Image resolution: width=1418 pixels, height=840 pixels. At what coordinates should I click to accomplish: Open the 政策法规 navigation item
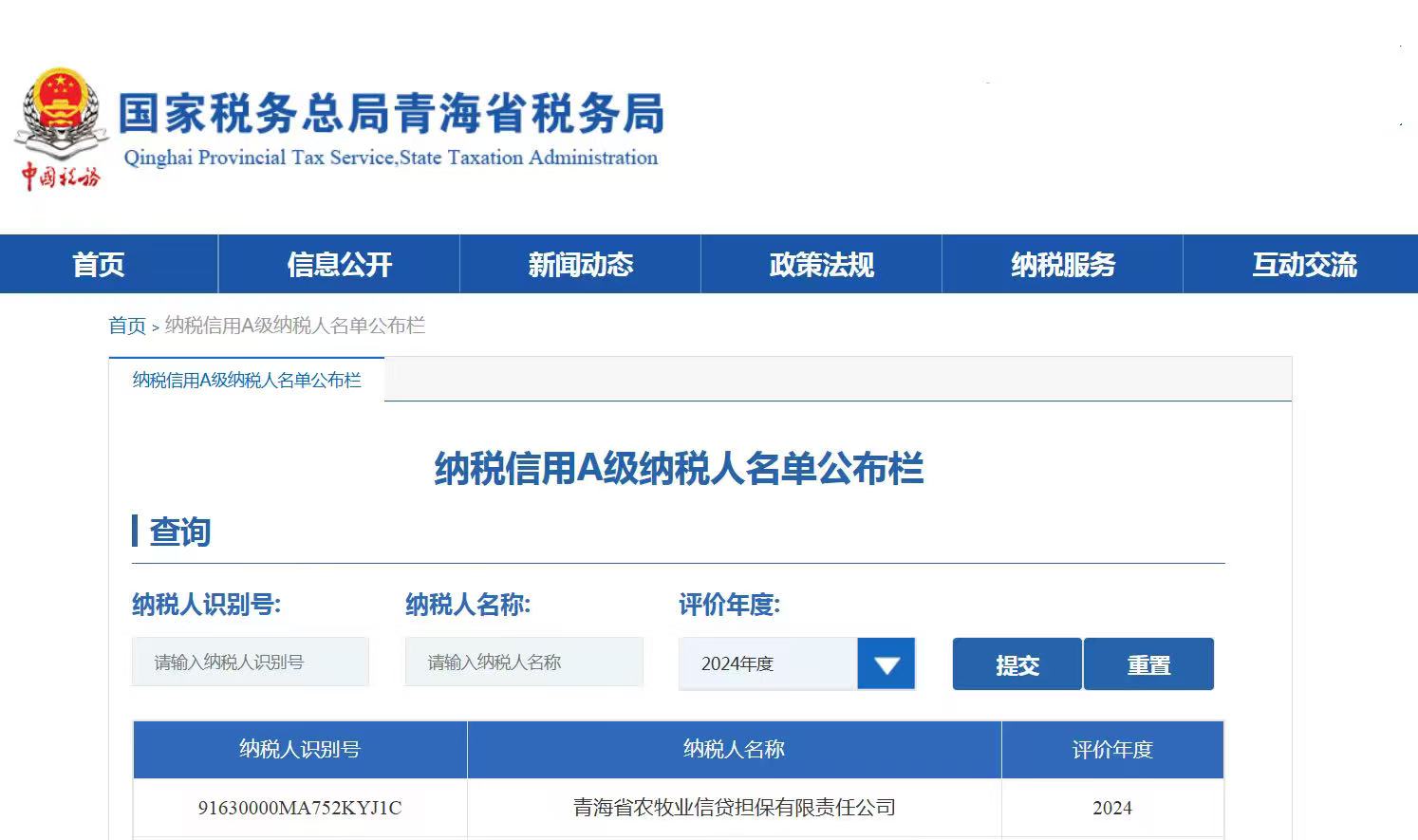pos(821,264)
